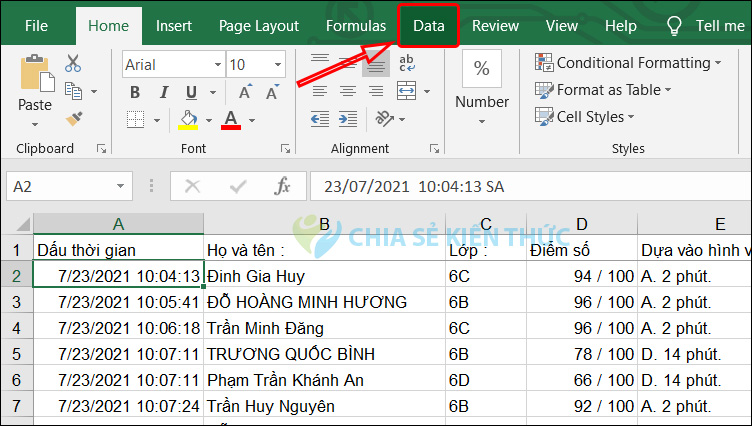The image size is (752, 426).
Task: Open the font size dropdown
Action: pyautogui.click(x=278, y=65)
